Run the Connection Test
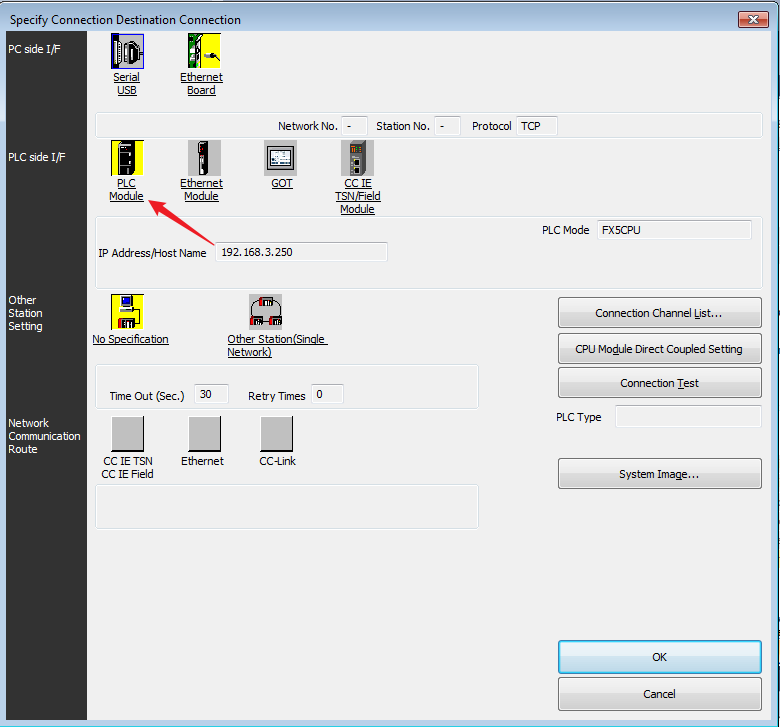This screenshot has height=727, width=780. click(659, 383)
